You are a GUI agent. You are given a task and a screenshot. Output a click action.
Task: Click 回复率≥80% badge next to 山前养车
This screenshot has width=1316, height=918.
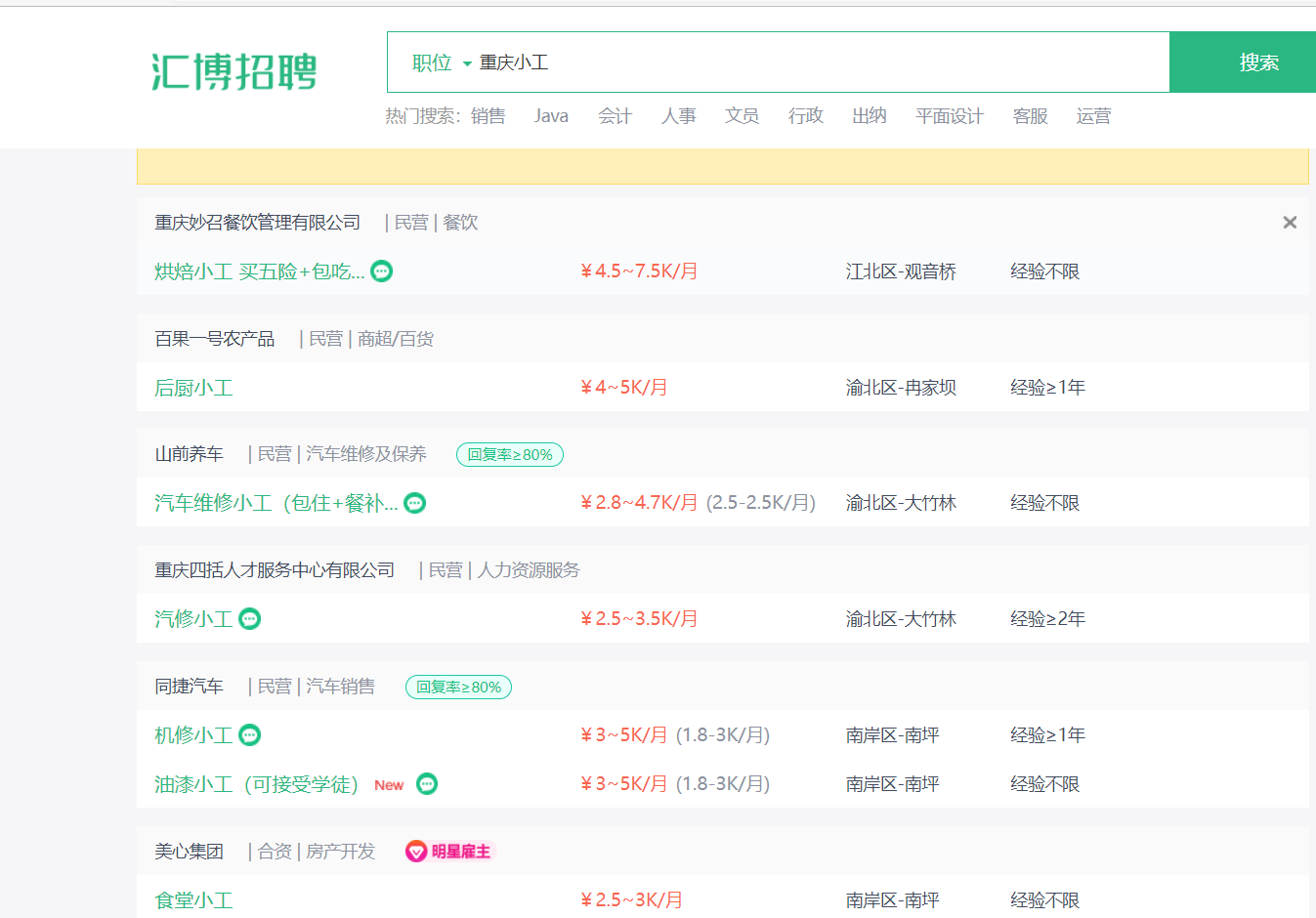(x=510, y=455)
